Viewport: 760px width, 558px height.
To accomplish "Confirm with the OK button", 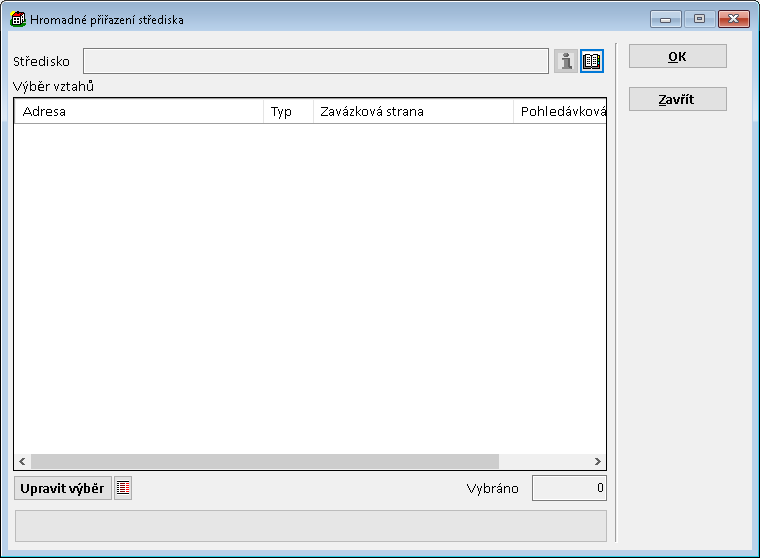I will pyautogui.click(x=677, y=57).
